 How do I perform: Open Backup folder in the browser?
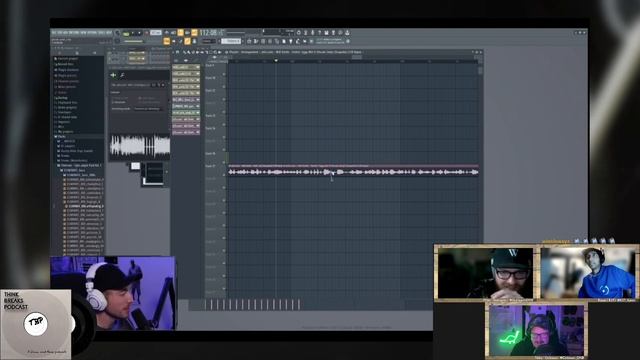(62, 98)
